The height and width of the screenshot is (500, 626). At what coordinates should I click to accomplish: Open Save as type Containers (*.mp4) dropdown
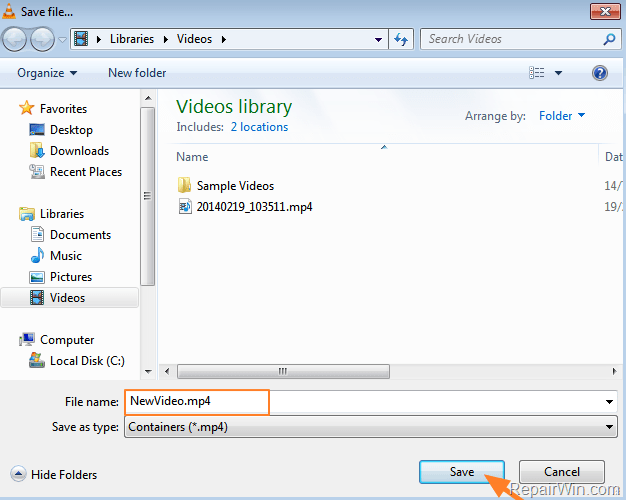point(371,427)
